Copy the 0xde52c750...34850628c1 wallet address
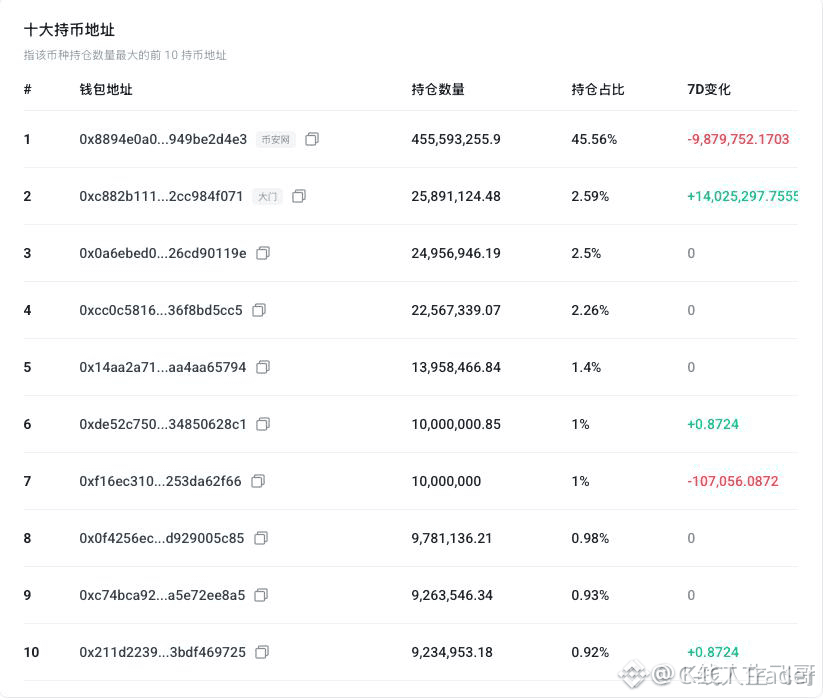This screenshot has height=700, width=823. (263, 424)
